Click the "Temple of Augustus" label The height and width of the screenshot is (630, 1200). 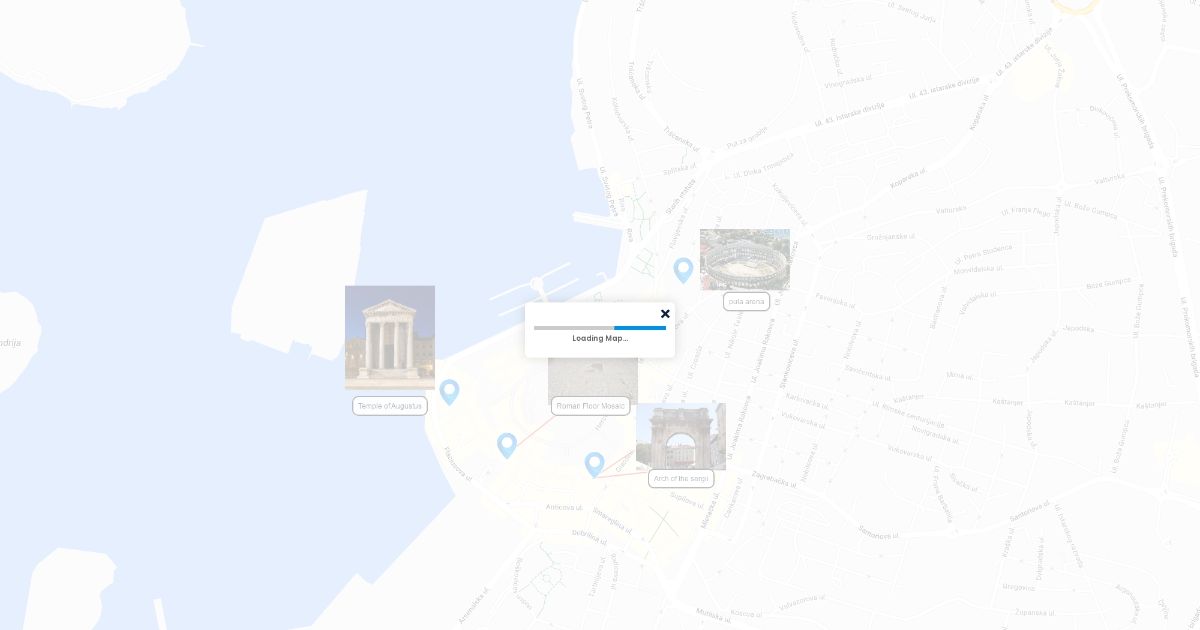click(x=390, y=406)
